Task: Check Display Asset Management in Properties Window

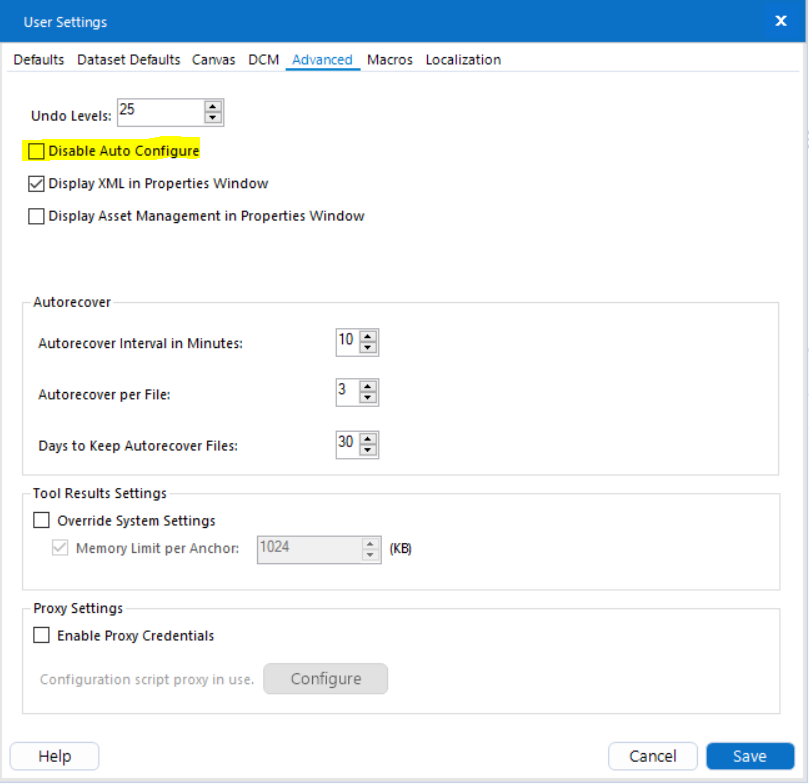Action: (37, 216)
